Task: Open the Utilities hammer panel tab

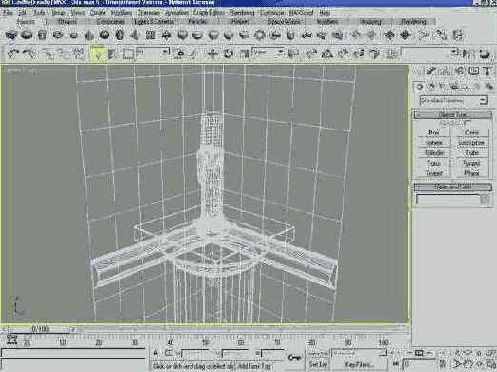Action: click(x=487, y=71)
